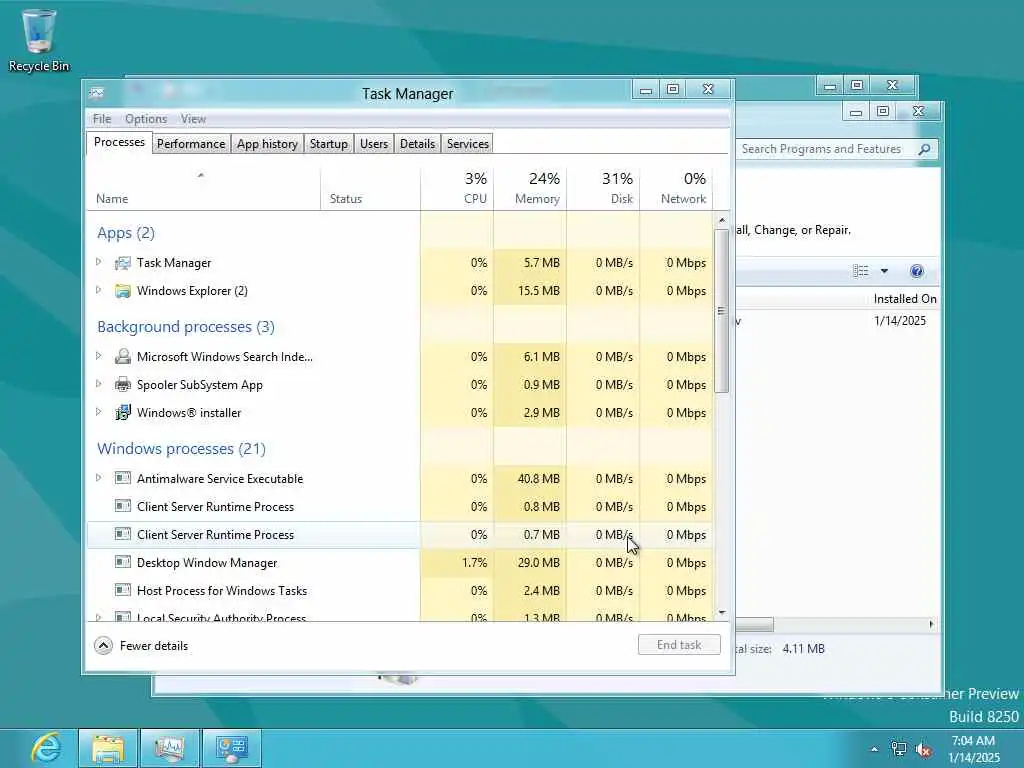Image resolution: width=1024 pixels, height=768 pixels.
Task: Switch to the Services tab
Action: (x=468, y=144)
